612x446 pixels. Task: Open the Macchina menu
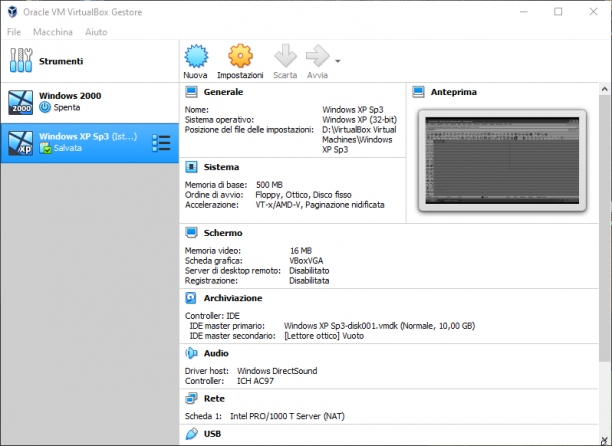click(x=53, y=32)
